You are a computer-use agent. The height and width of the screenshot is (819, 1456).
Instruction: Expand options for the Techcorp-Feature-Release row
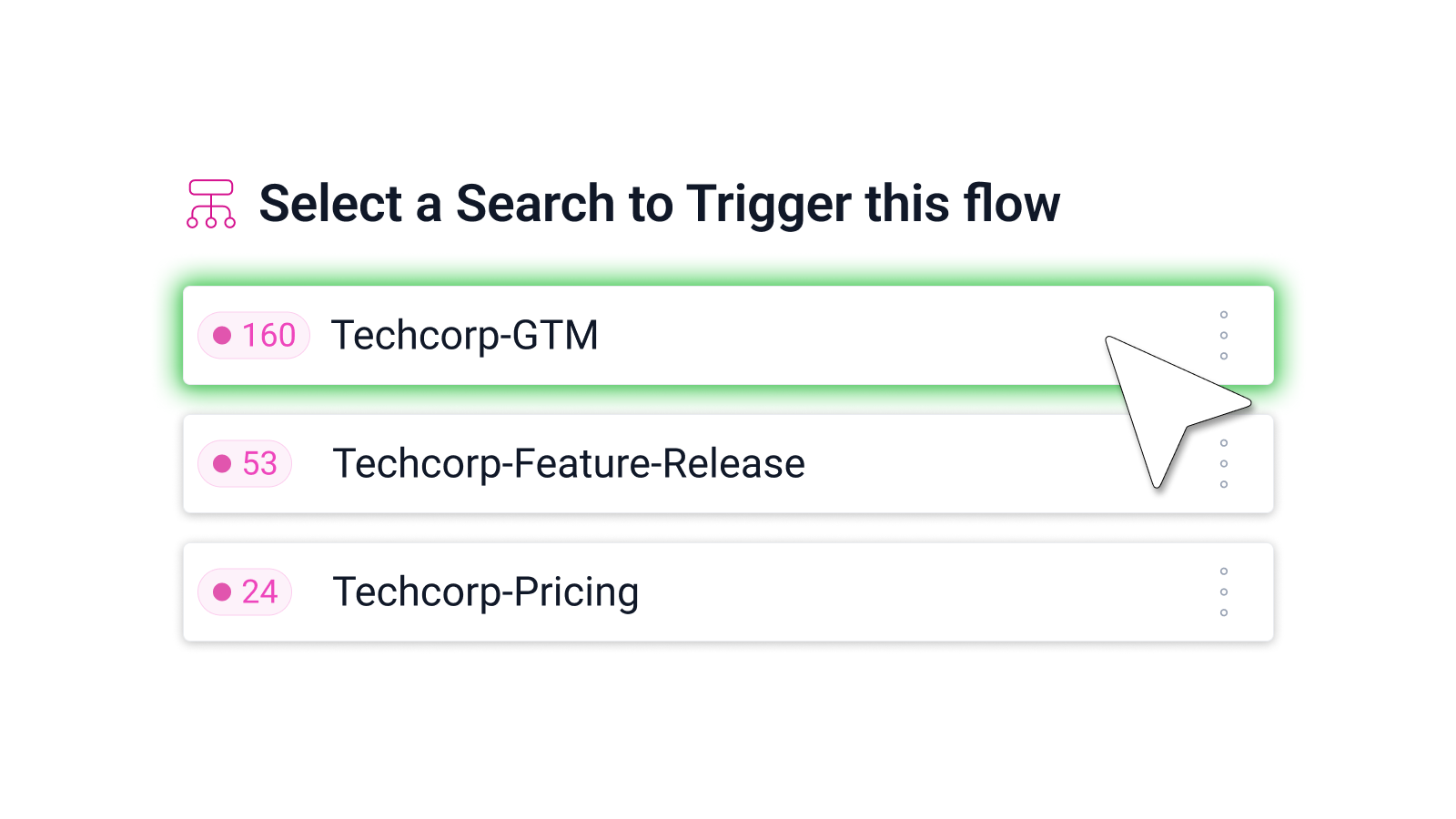tap(1225, 464)
